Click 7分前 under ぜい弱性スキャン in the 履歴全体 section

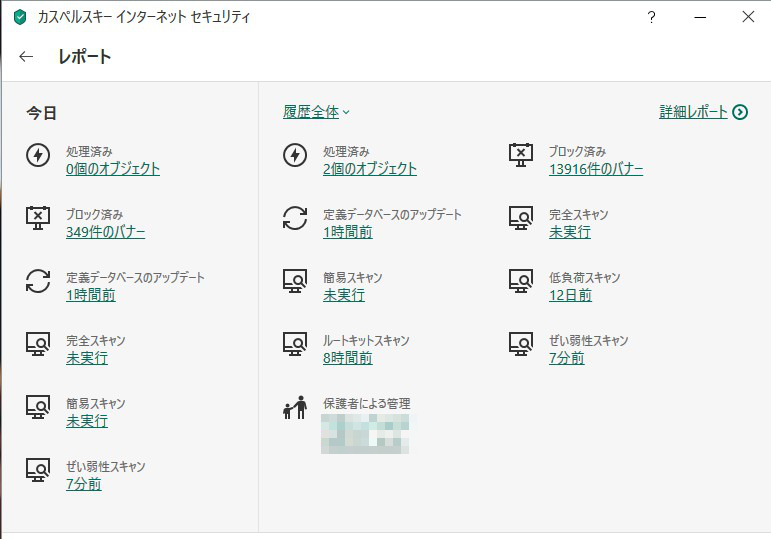click(567, 358)
